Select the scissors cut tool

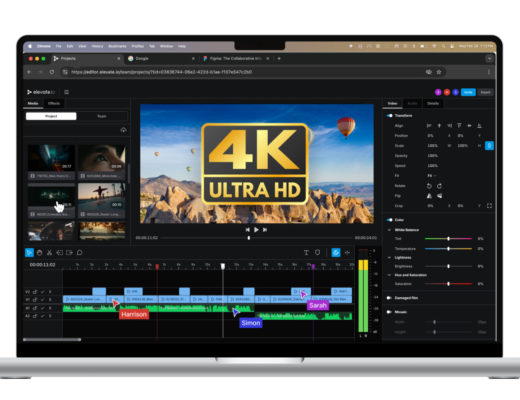(49, 253)
